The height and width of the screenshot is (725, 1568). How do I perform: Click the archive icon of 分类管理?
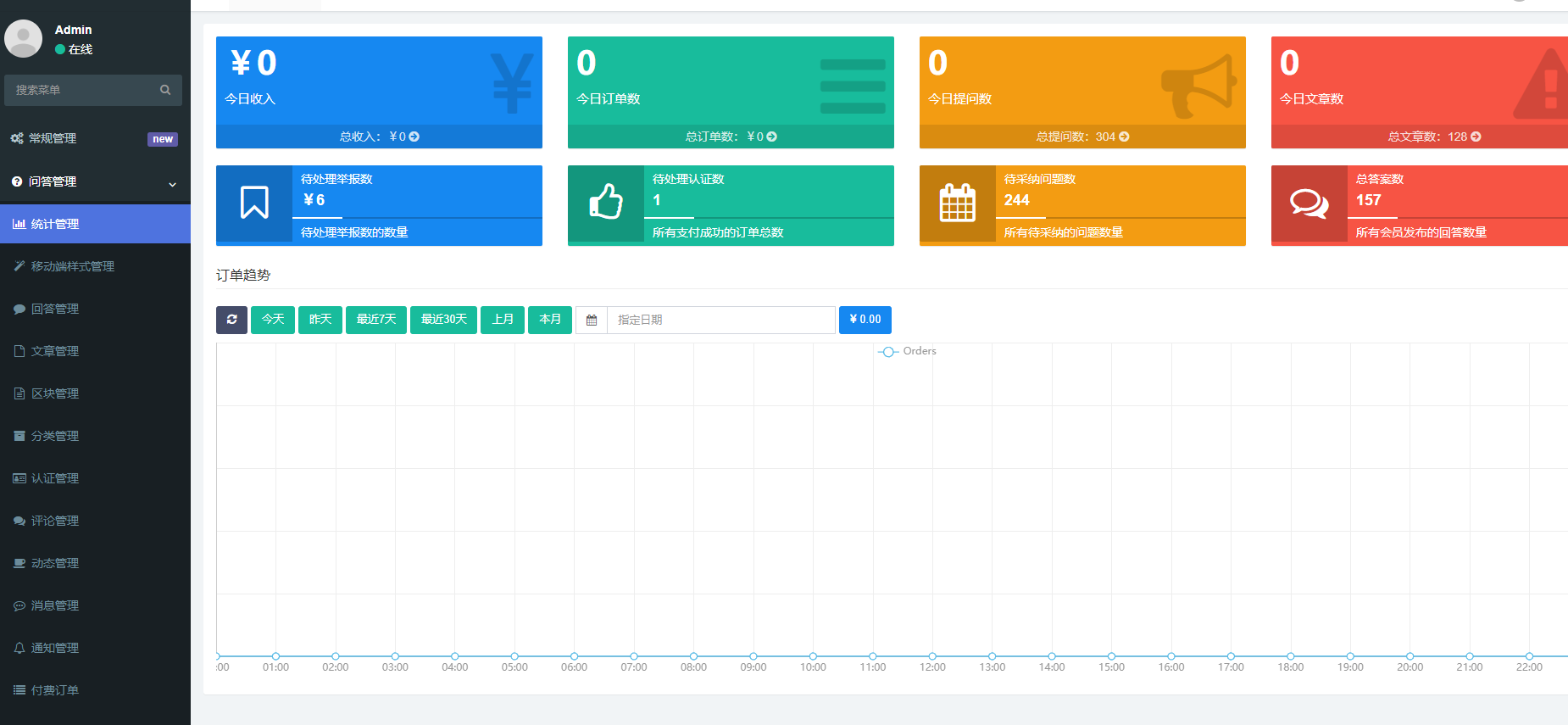click(19, 436)
